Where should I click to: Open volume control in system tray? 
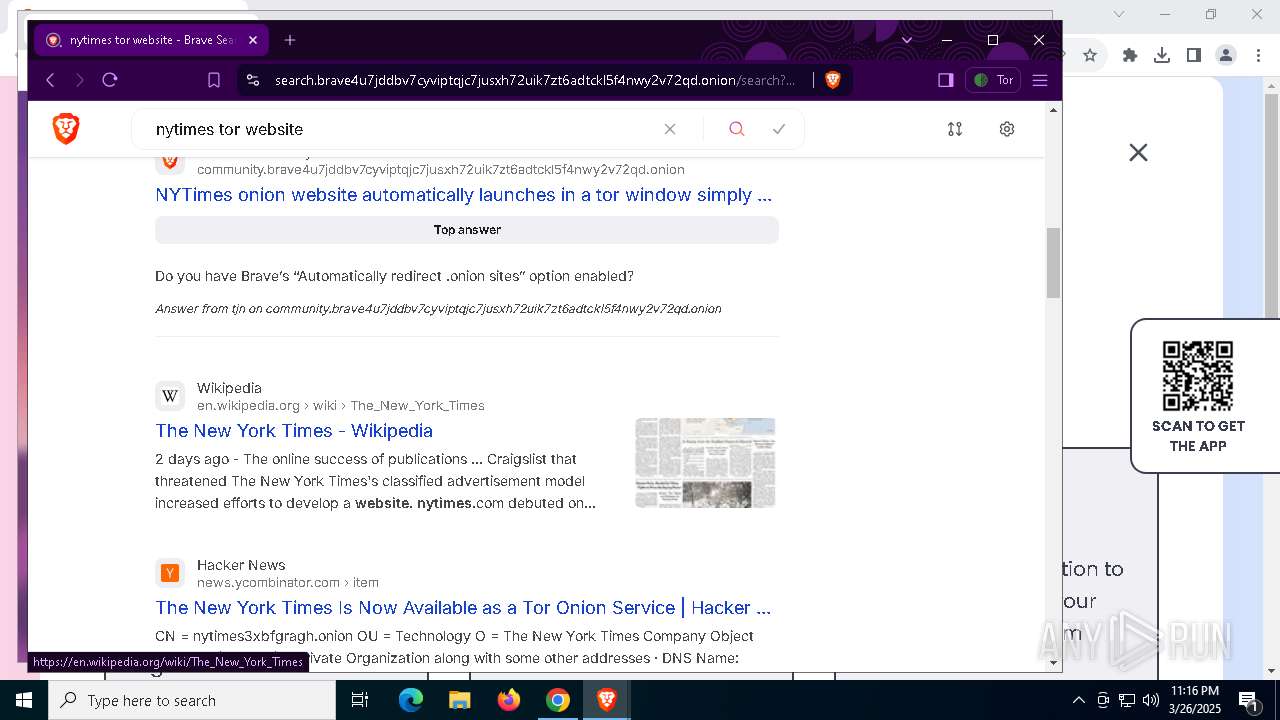click(x=1151, y=700)
